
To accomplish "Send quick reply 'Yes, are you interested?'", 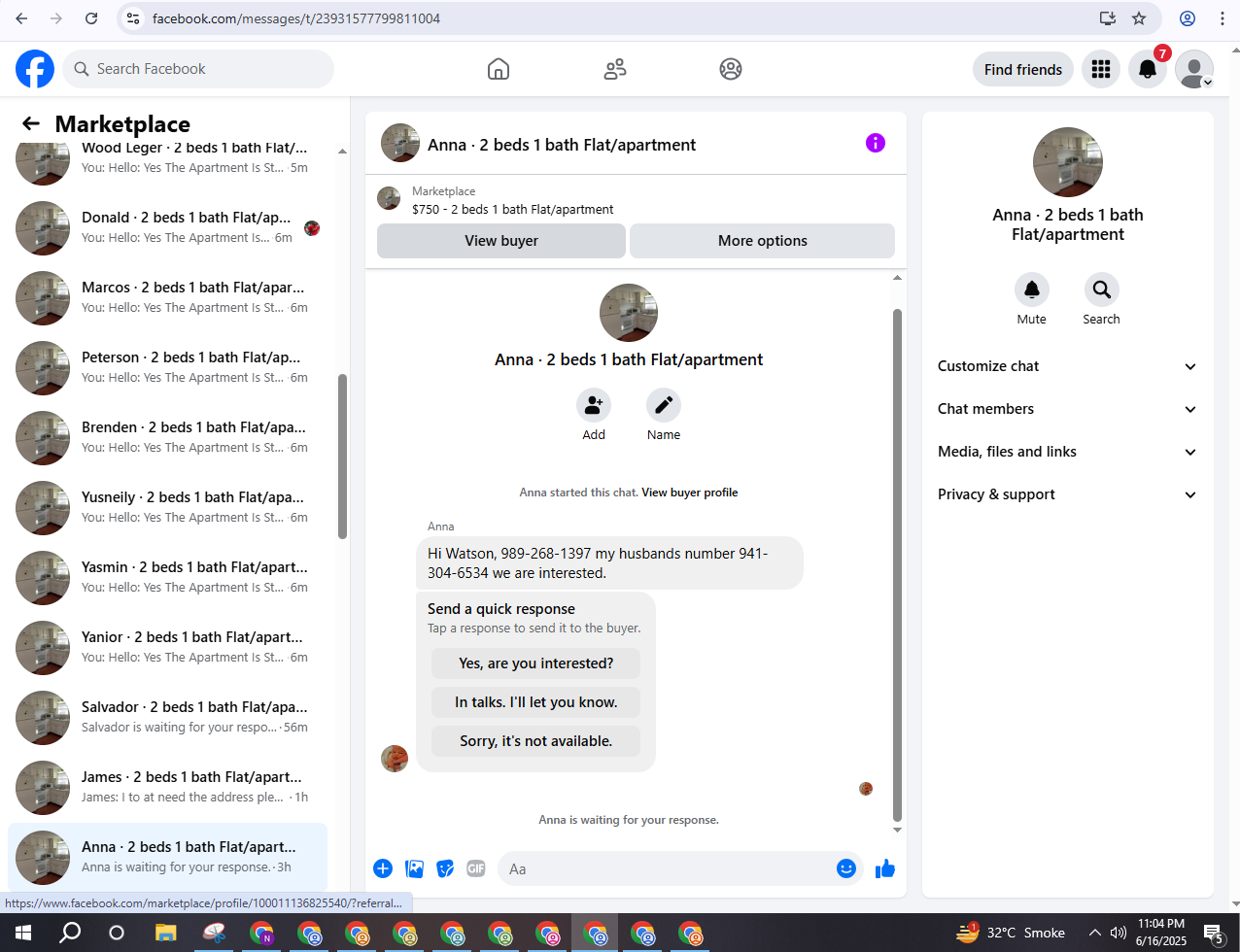I will click(536, 663).
